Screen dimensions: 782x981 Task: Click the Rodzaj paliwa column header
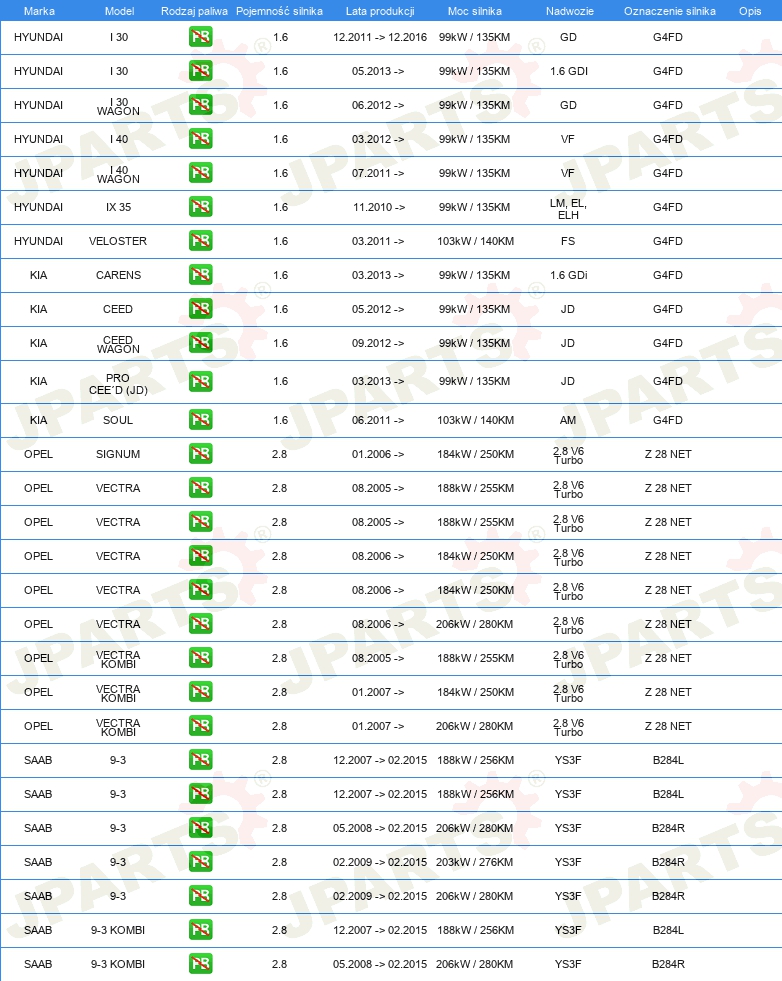[x=194, y=11]
